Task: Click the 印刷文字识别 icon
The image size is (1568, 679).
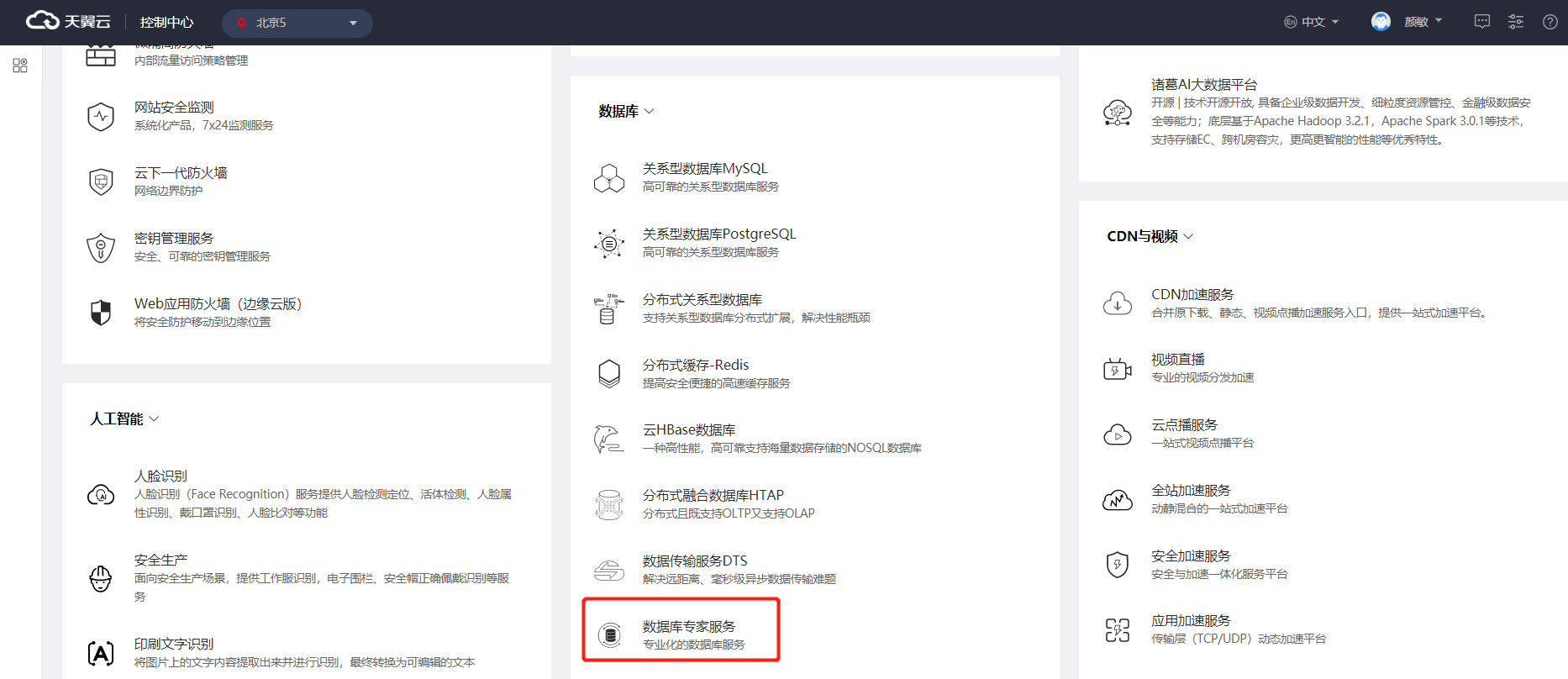Action: coord(101,653)
